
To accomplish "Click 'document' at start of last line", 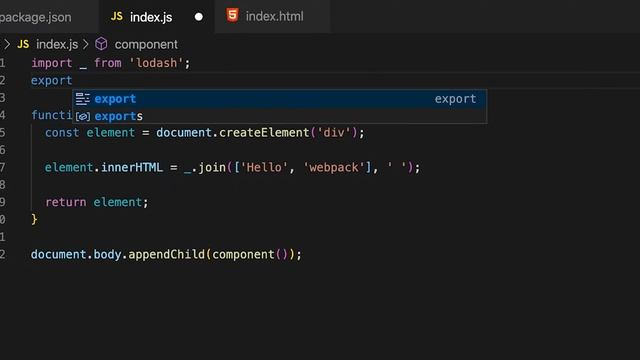I will (58, 254).
